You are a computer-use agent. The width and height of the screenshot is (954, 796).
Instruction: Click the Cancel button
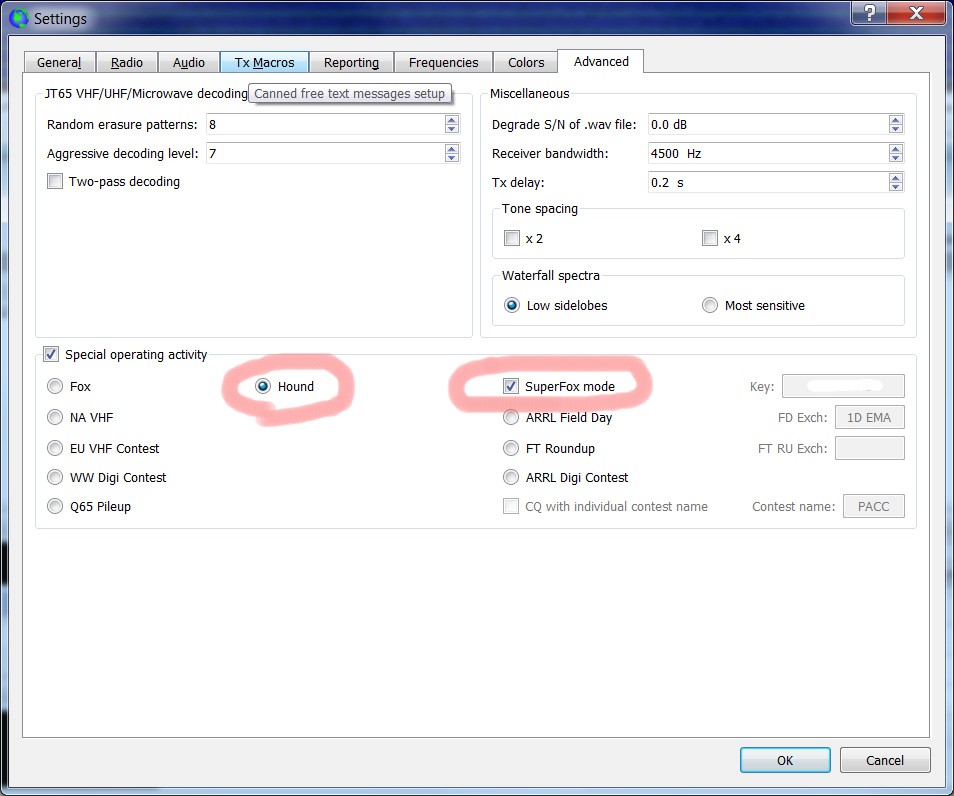click(885, 760)
